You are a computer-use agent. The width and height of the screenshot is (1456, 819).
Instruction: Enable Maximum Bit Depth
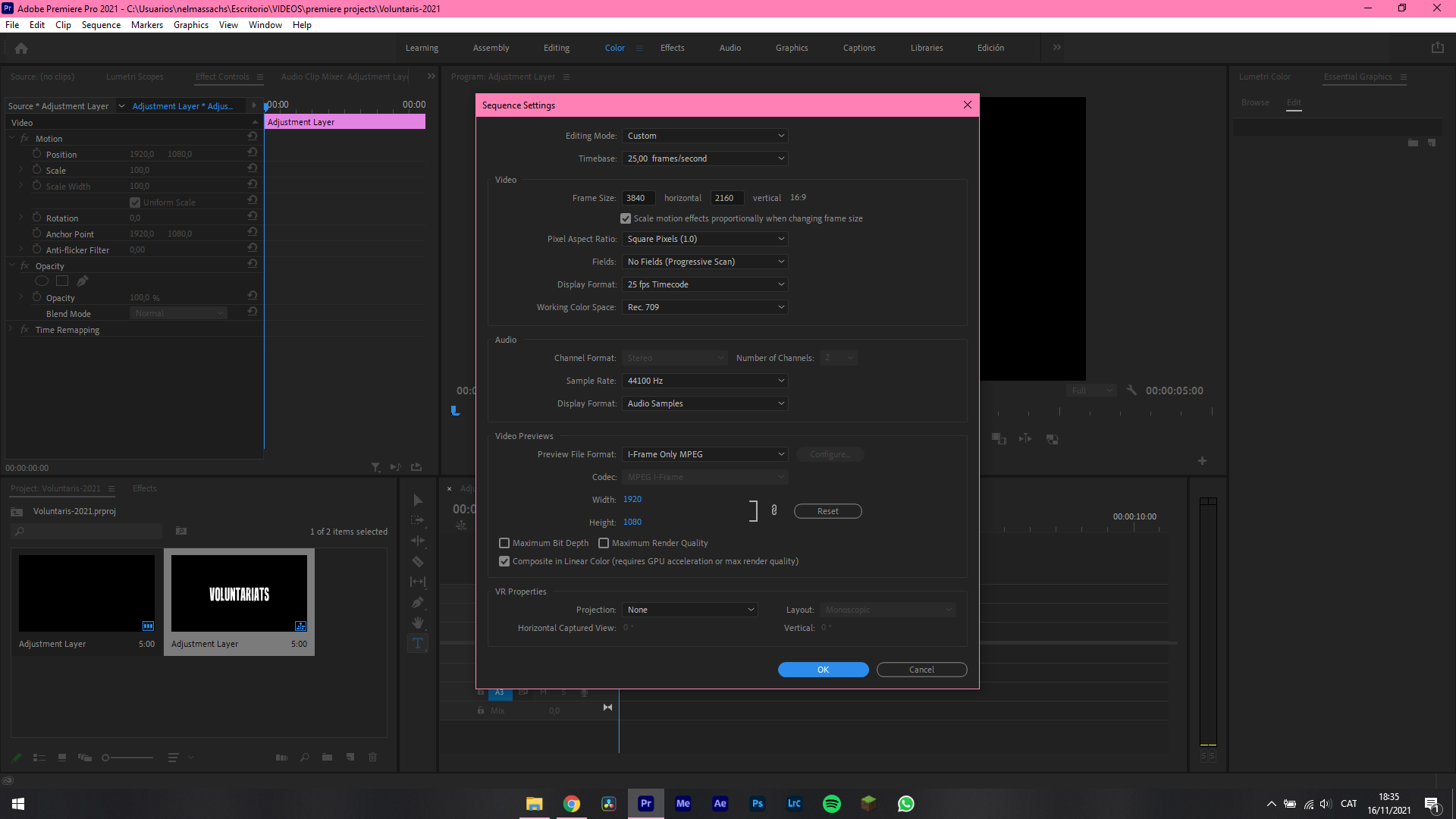click(504, 543)
